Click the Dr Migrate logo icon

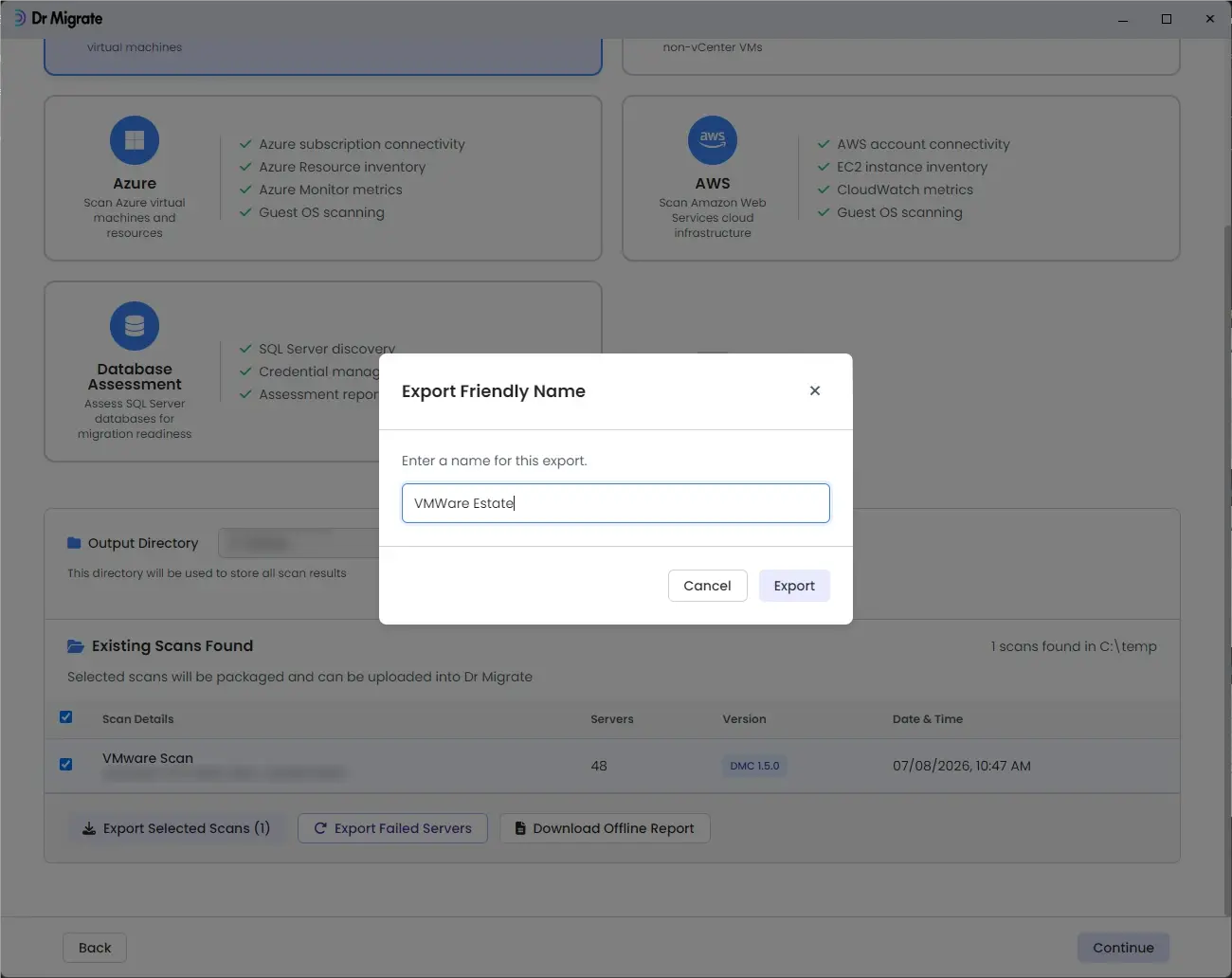19,18
